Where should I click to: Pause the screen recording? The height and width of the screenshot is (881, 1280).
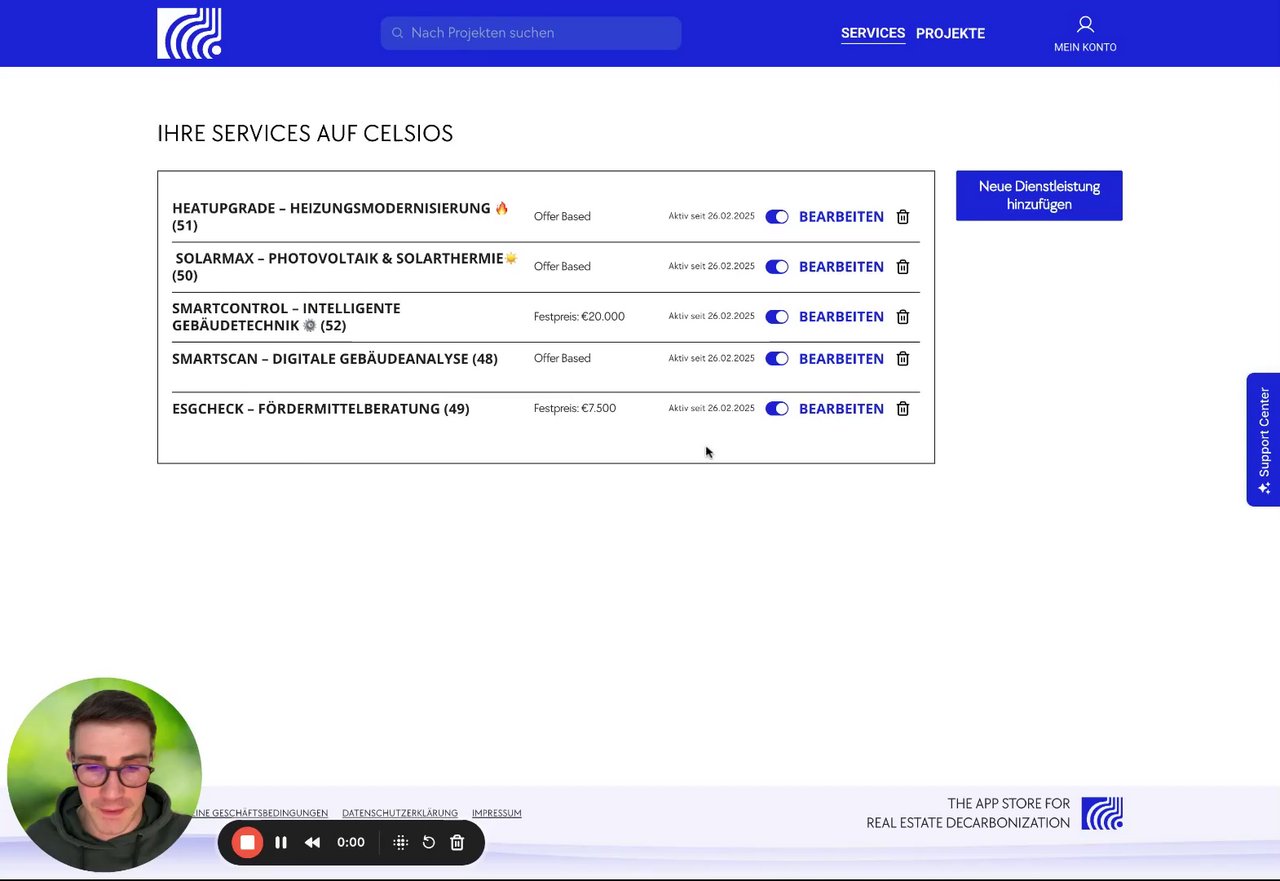click(281, 843)
